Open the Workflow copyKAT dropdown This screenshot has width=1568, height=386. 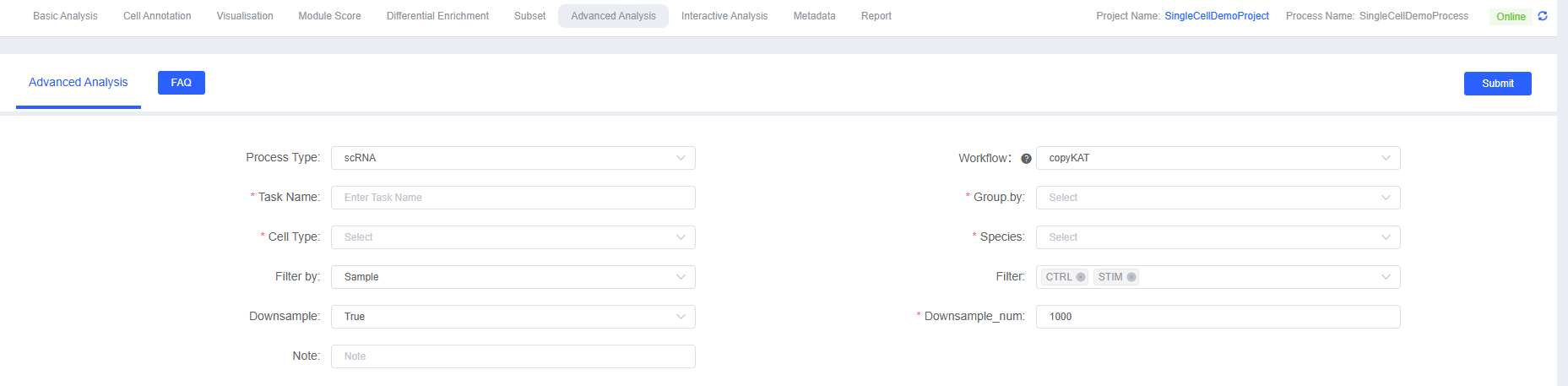coord(1217,158)
